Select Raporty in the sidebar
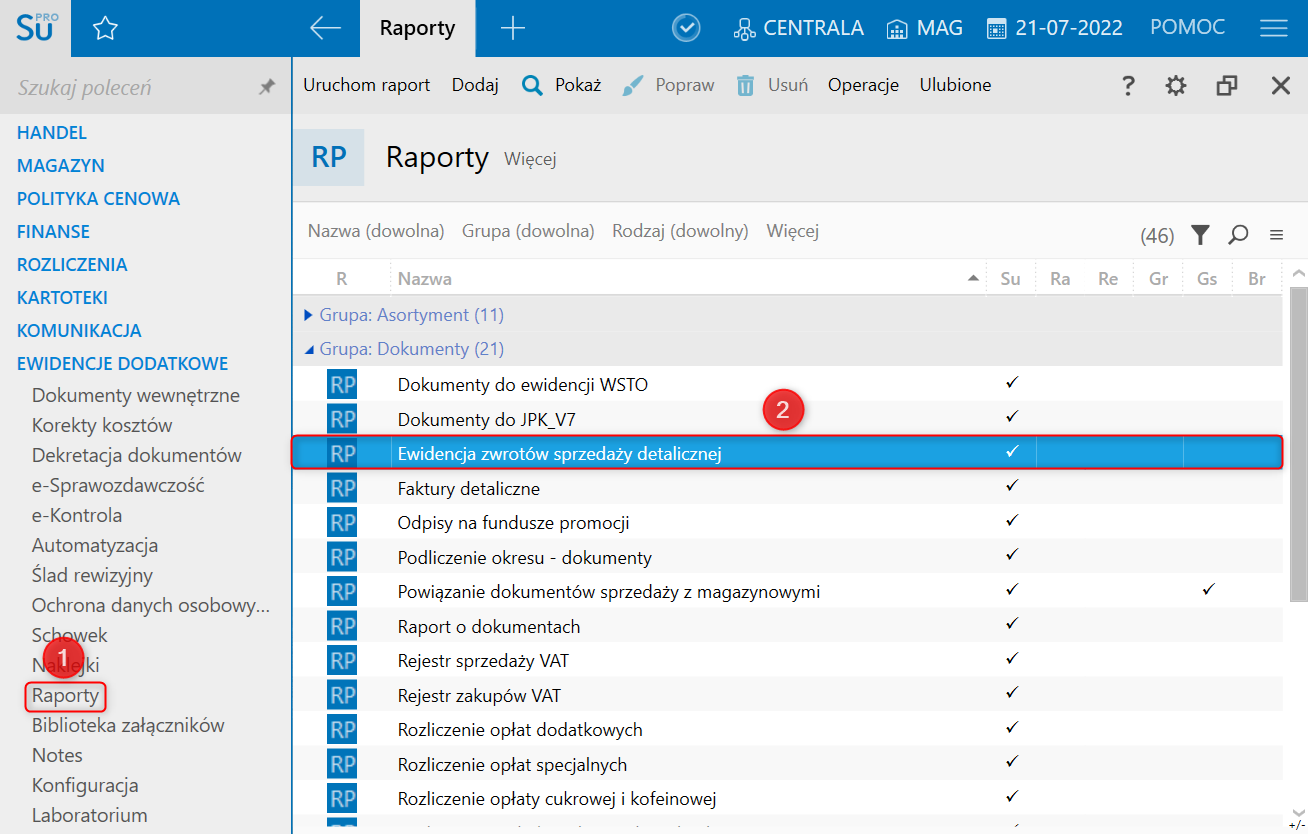The height and width of the screenshot is (834, 1308). [65, 695]
